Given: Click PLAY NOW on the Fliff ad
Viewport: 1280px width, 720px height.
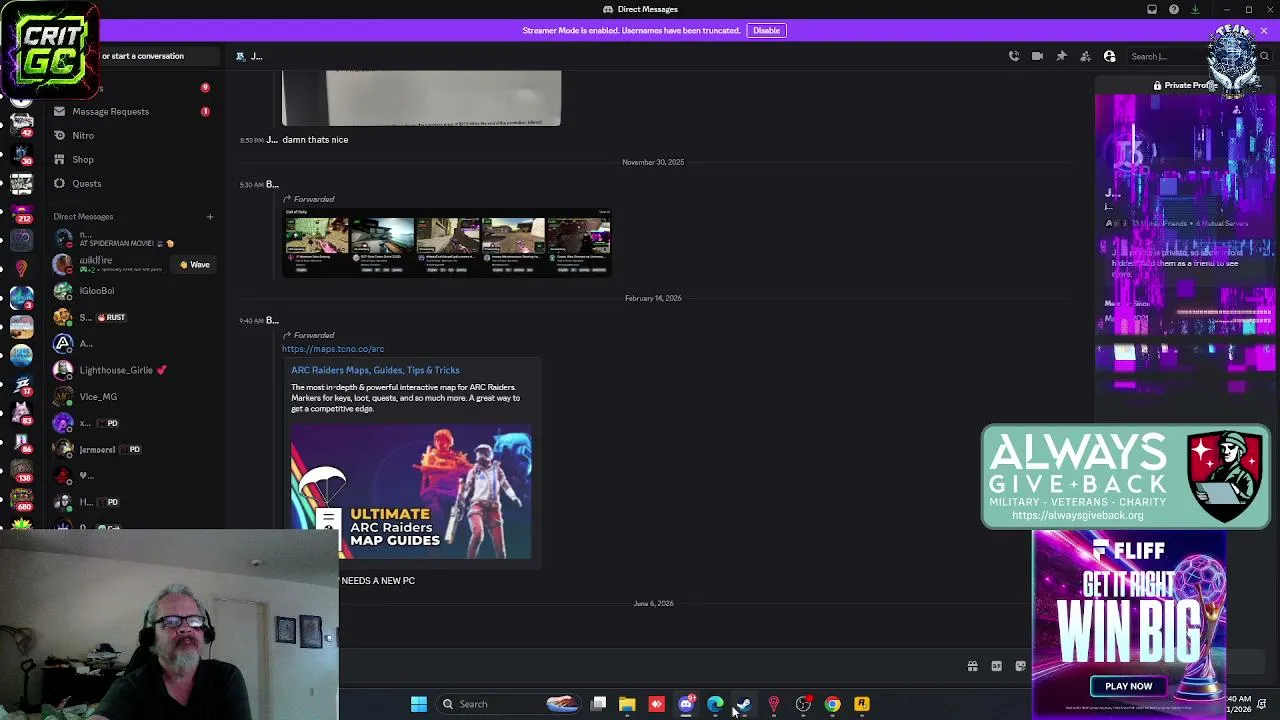Looking at the screenshot, I should click(x=1128, y=686).
